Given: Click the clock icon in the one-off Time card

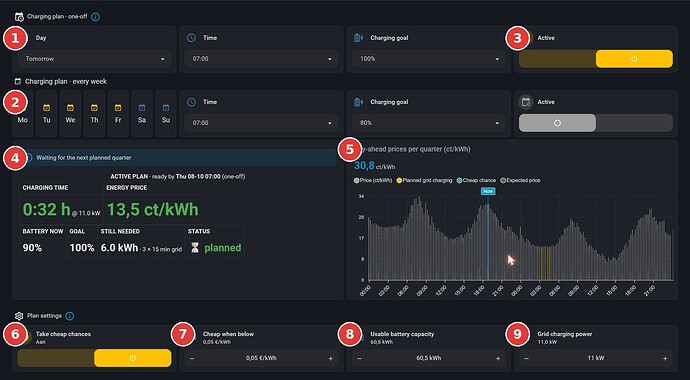Looking at the screenshot, I should pos(191,38).
